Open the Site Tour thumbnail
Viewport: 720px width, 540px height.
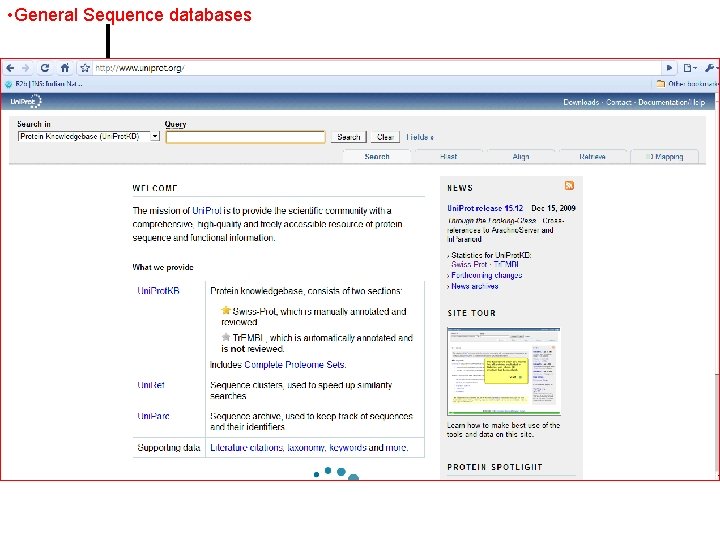click(x=504, y=371)
